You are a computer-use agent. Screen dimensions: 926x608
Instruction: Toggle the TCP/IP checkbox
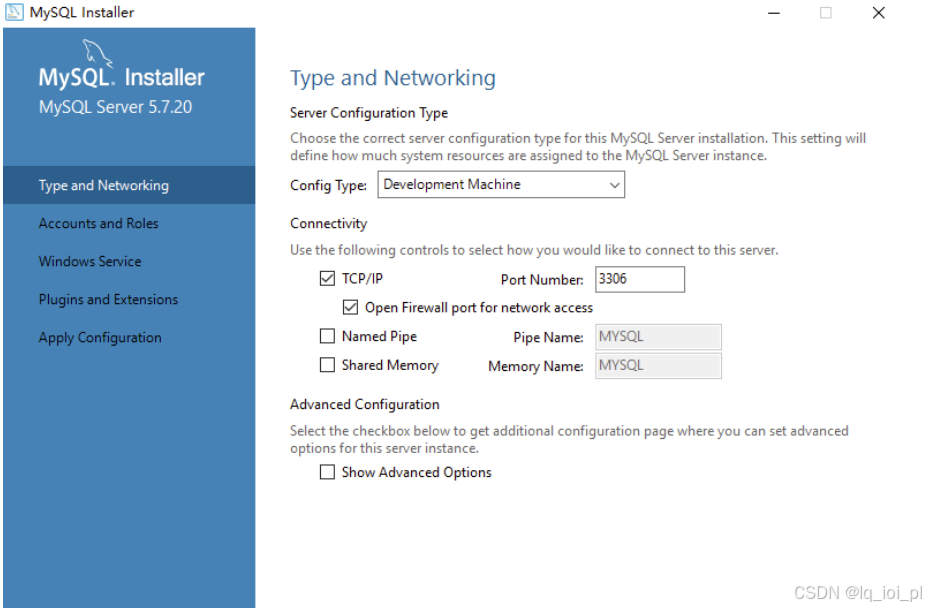[327, 278]
